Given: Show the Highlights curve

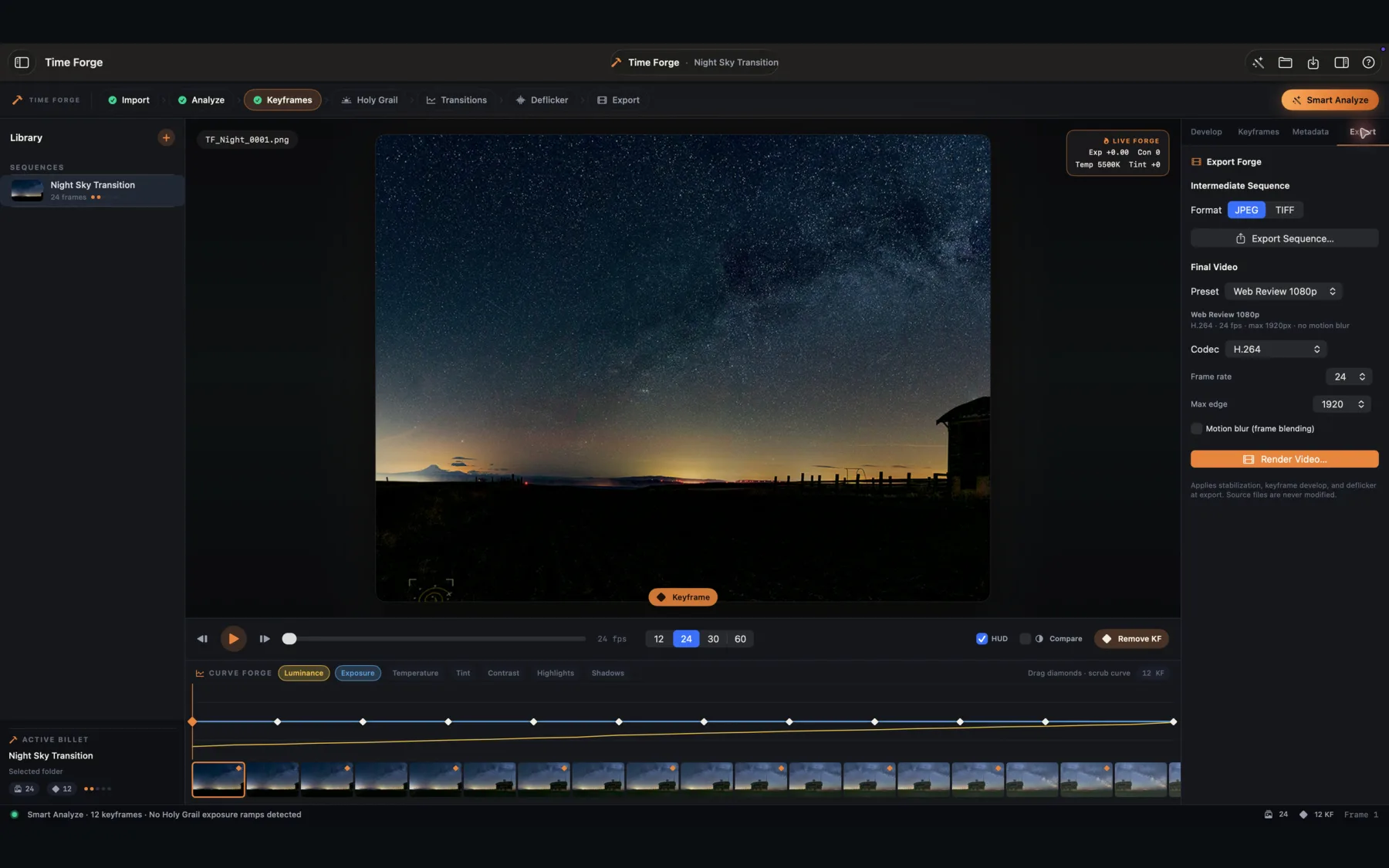Looking at the screenshot, I should [x=556, y=674].
